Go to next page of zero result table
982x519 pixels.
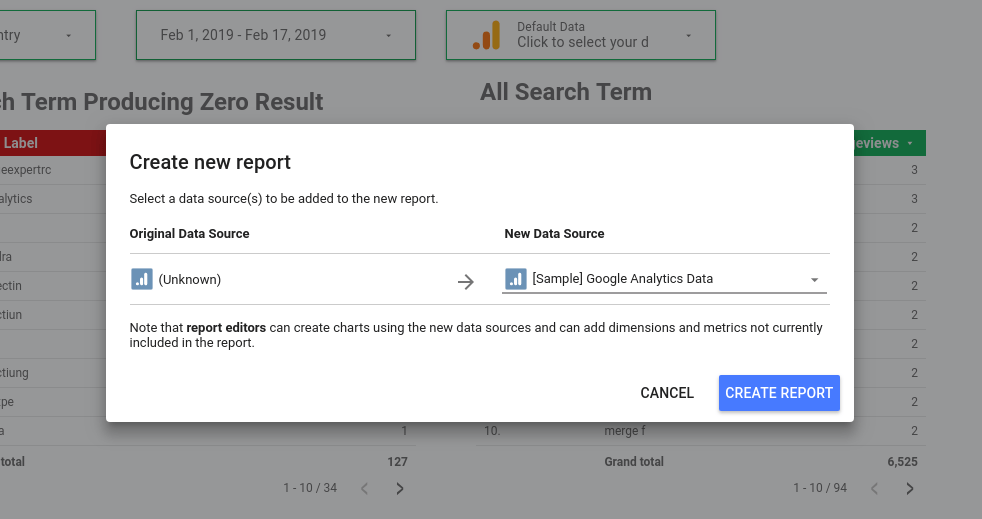tap(400, 488)
